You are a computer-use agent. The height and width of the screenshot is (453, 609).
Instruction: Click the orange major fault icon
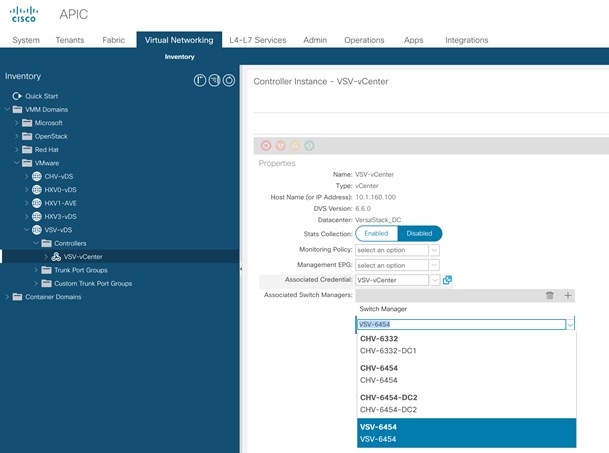pyautogui.click(x=280, y=146)
